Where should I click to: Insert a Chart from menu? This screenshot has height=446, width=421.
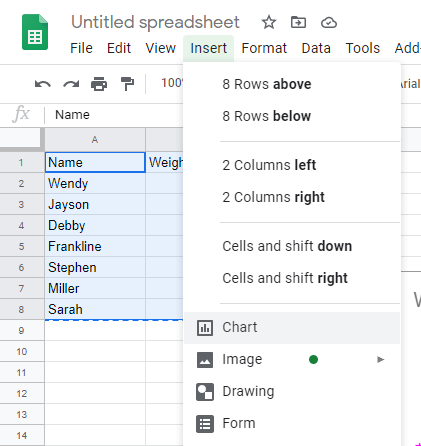coord(292,328)
